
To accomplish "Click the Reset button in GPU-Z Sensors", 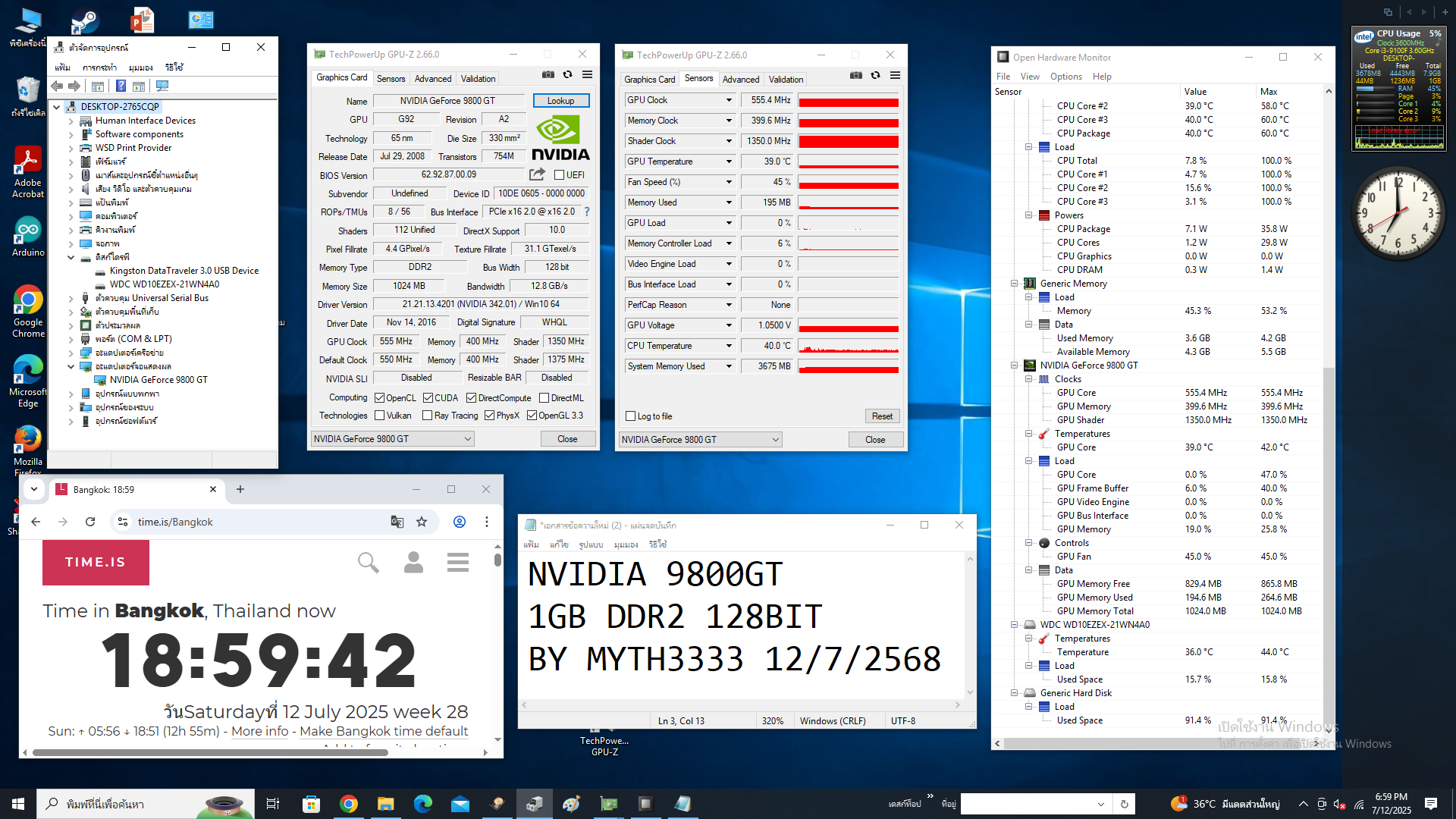I will (x=882, y=416).
